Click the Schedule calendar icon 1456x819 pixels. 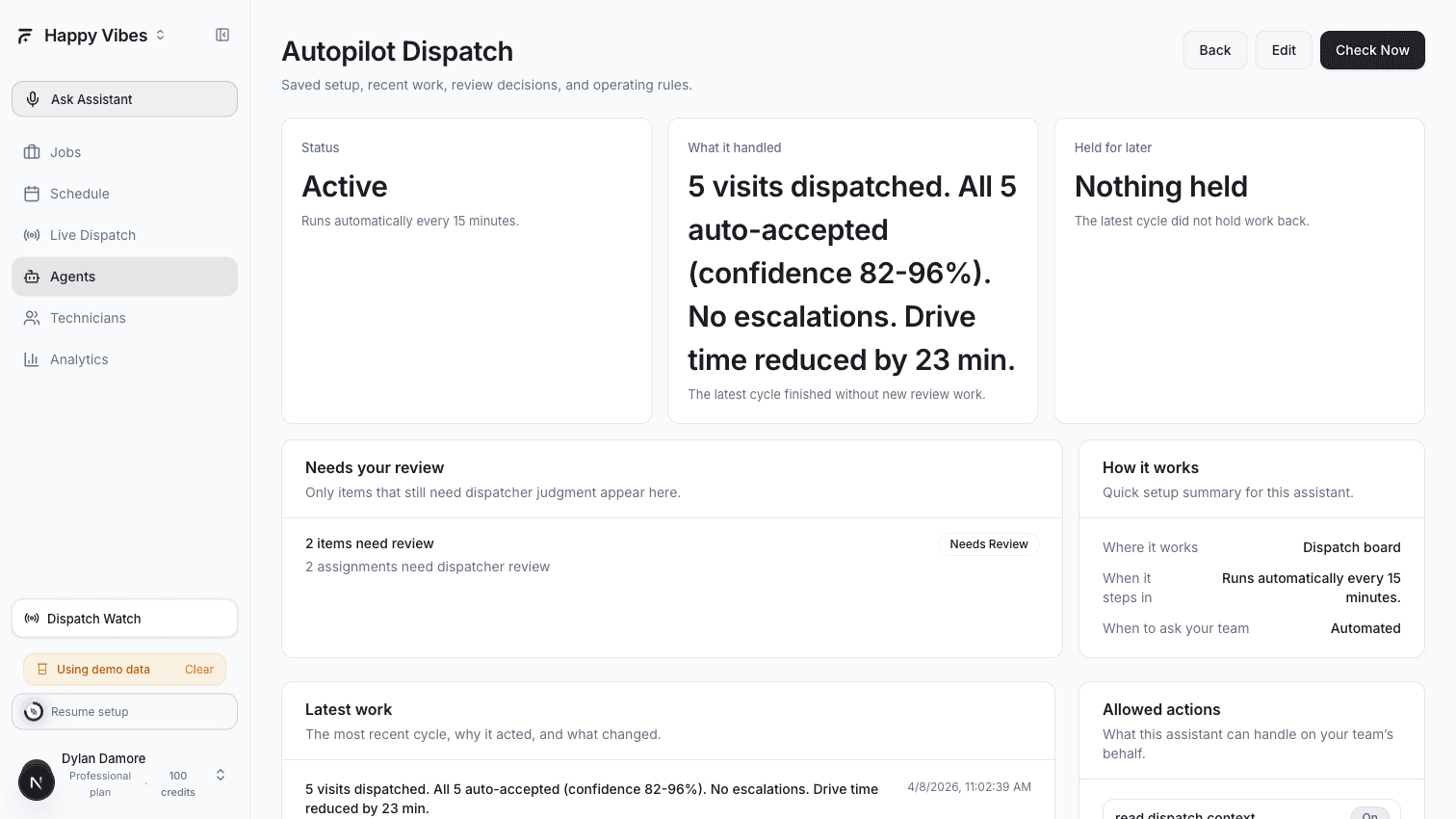[33, 193]
